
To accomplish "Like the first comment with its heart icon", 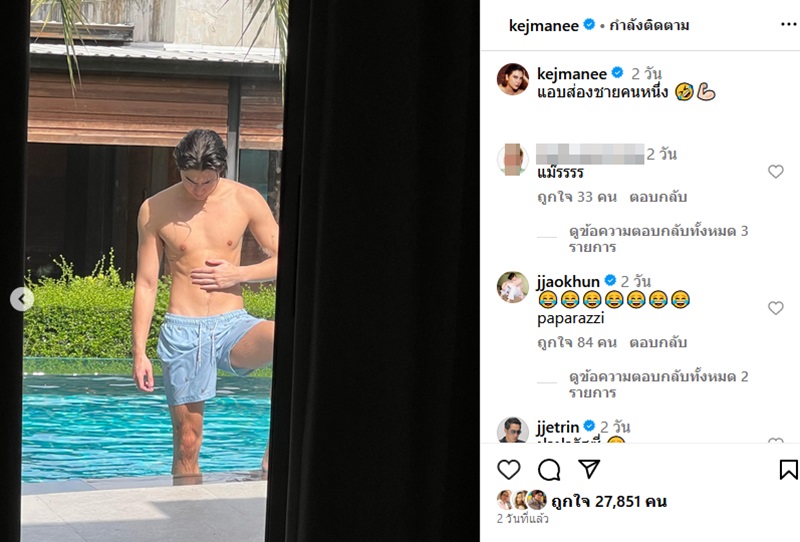I will [x=776, y=171].
